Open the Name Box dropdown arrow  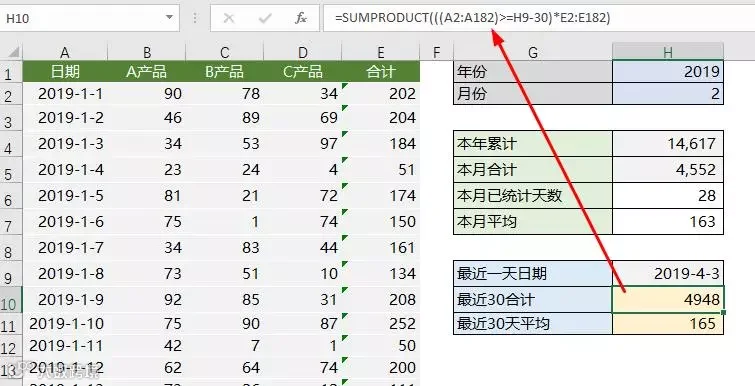(x=169, y=18)
